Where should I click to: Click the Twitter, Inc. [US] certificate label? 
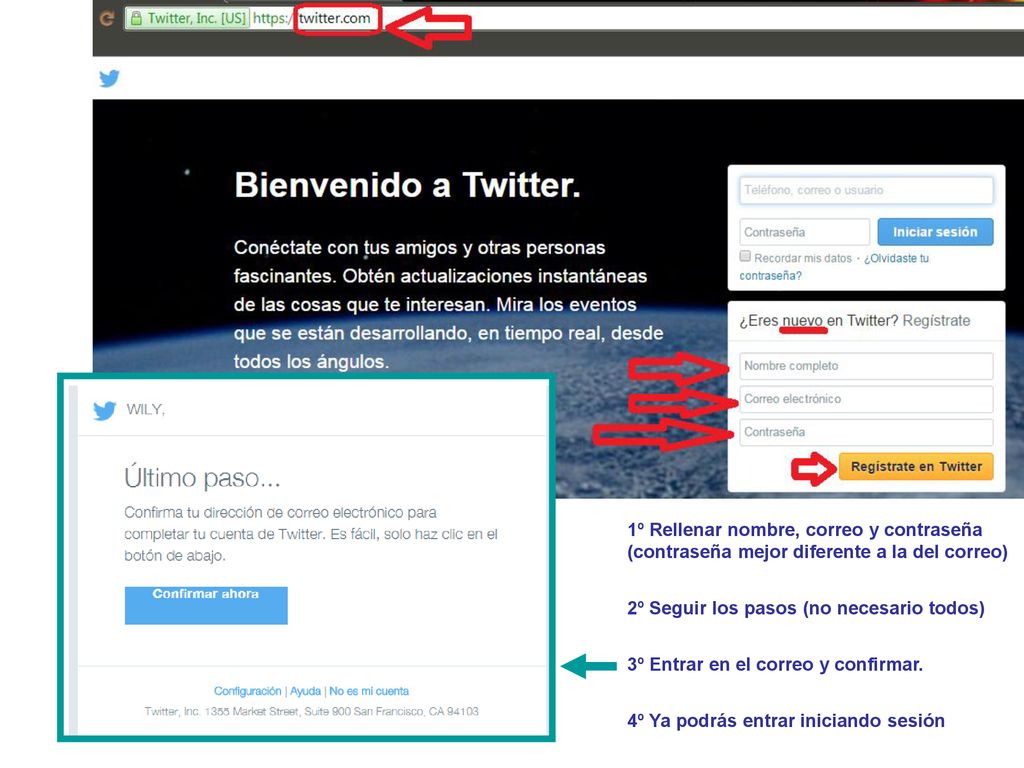(x=197, y=18)
